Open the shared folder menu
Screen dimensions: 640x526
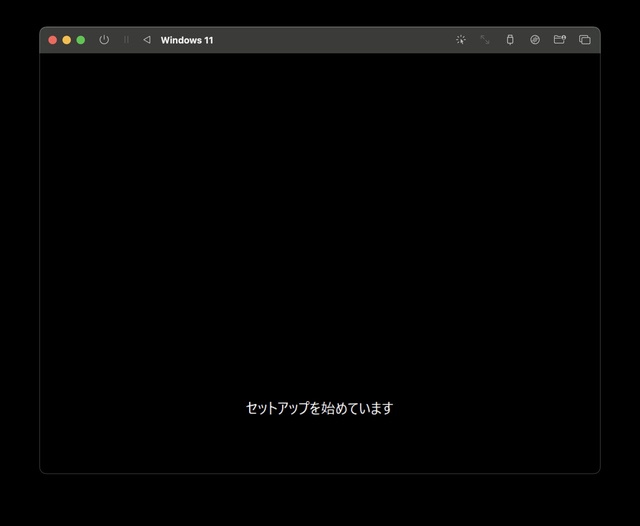(x=560, y=40)
